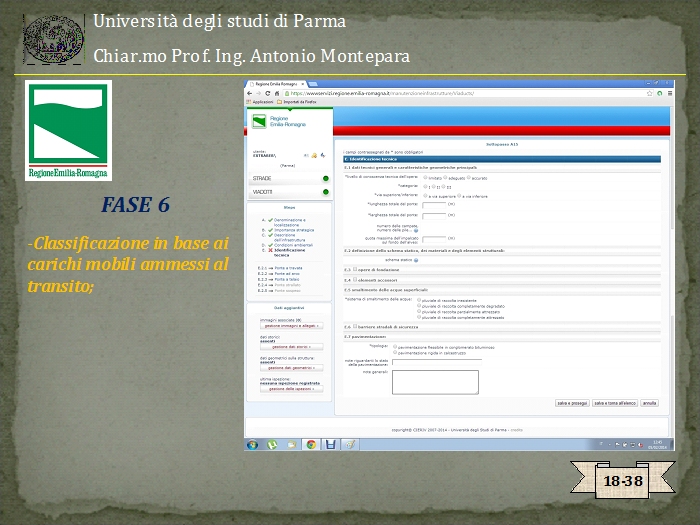Image resolution: width=700 pixels, height=525 pixels.
Task: Expand the STRADE sidebar section
Action: click(289, 179)
